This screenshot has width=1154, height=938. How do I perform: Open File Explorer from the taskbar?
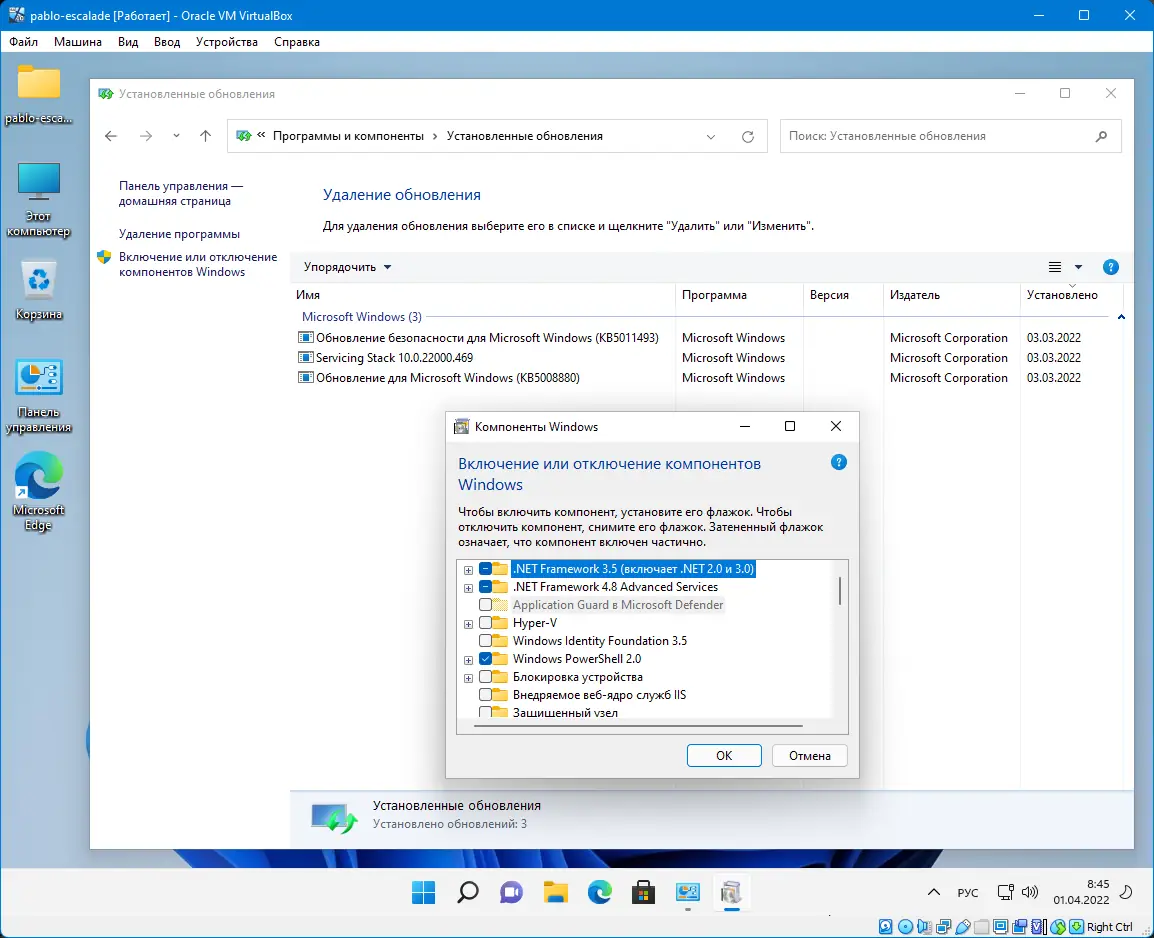click(x=556, y=892)
